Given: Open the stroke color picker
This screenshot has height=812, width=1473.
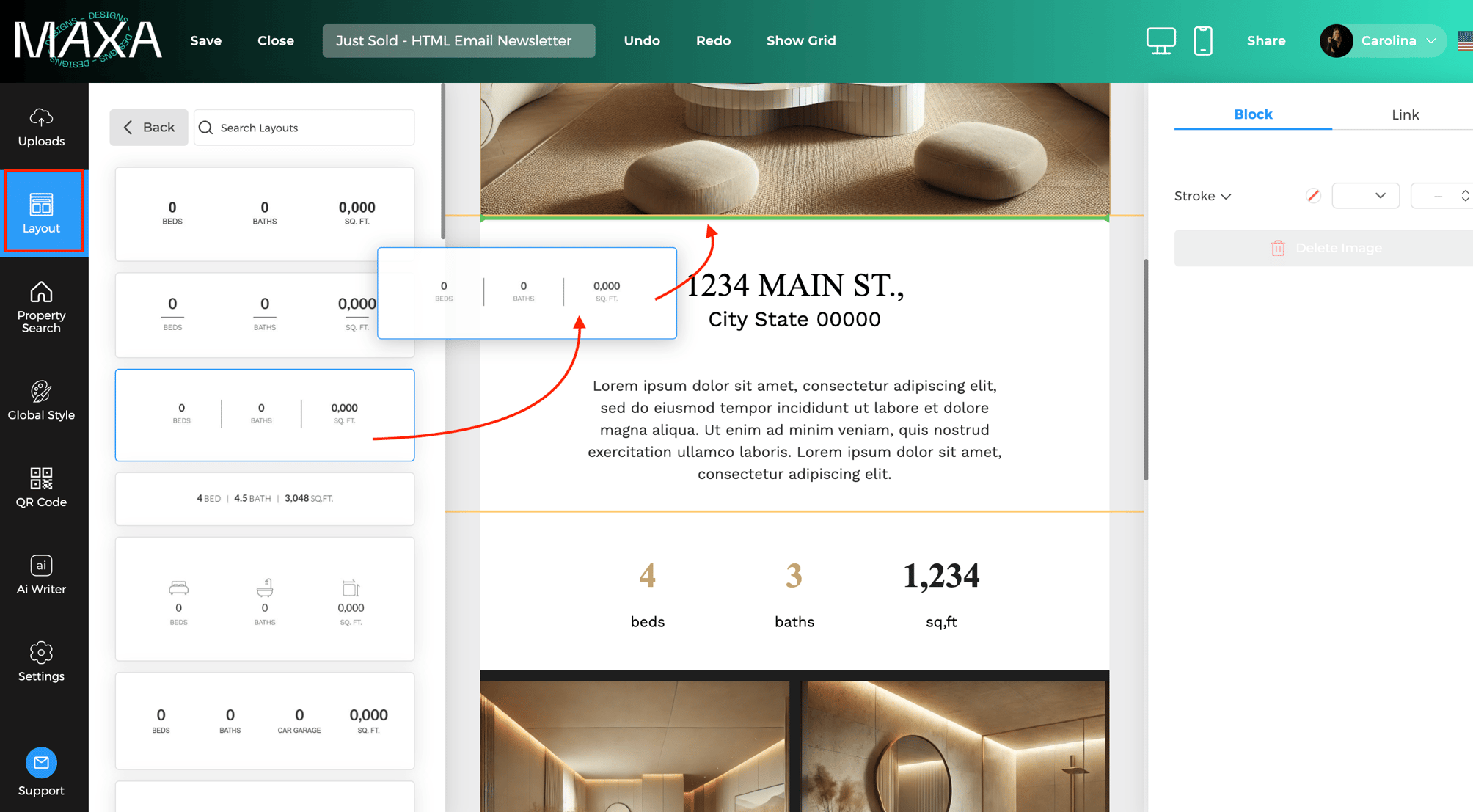Looking at the screenshot, I should click(x=1312, y=196).
